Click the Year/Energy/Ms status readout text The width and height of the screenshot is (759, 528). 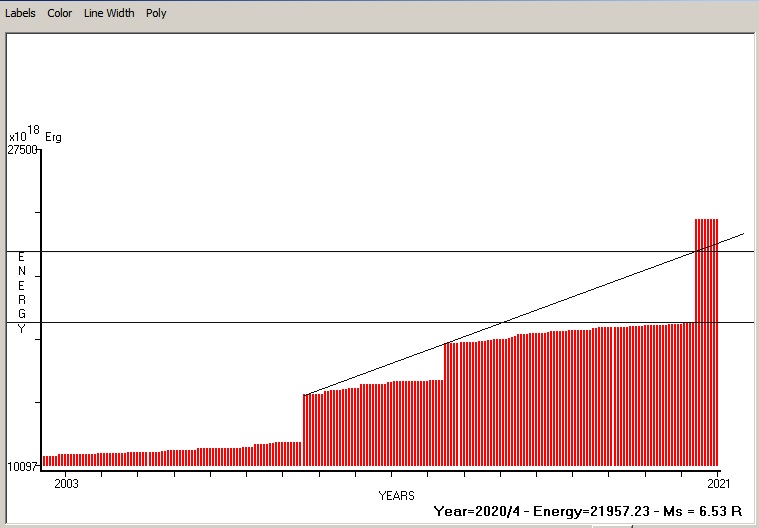590,511
